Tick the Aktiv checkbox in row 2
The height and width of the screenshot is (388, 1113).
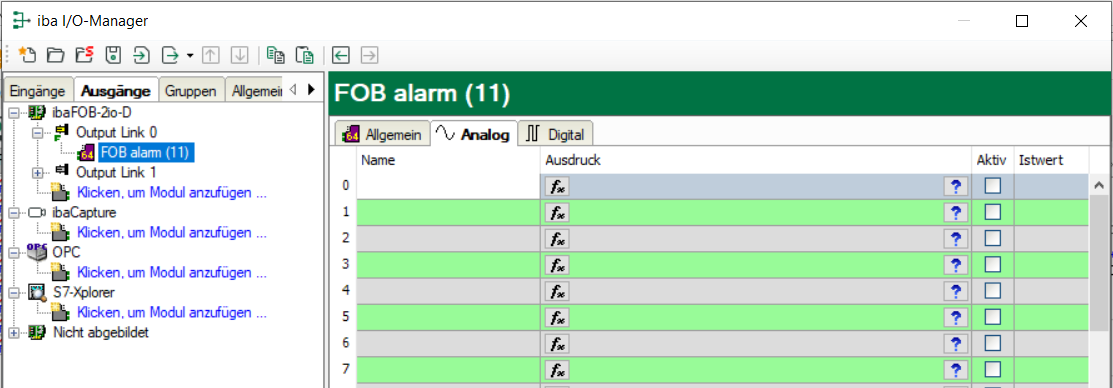(992, 238)
